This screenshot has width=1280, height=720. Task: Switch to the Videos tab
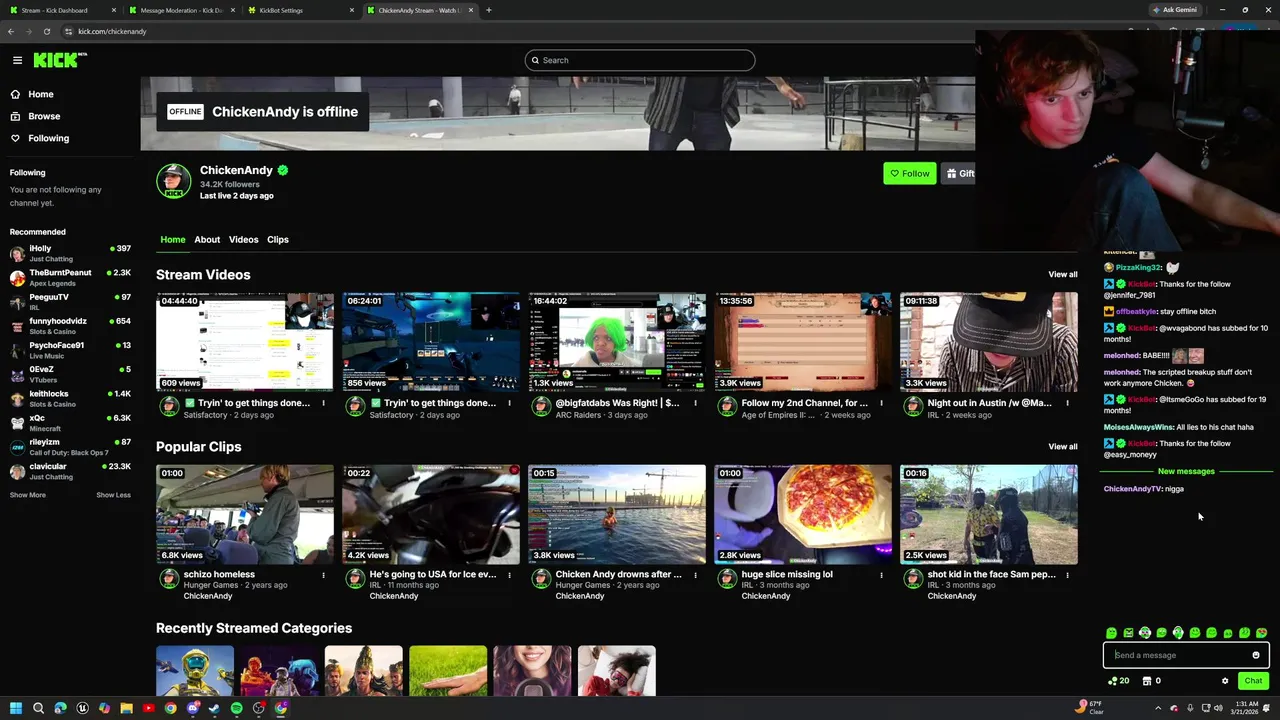click(243, 239)
